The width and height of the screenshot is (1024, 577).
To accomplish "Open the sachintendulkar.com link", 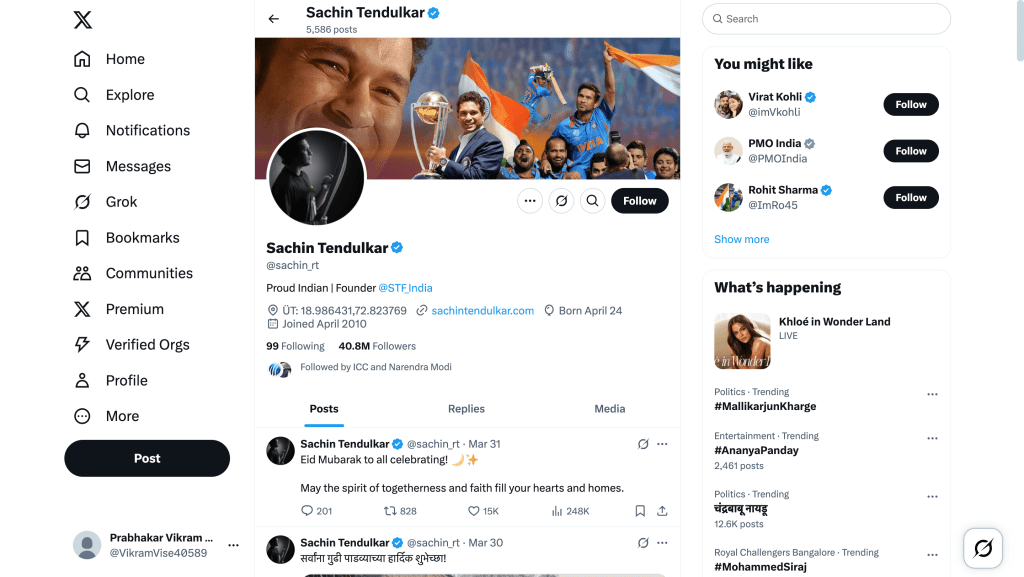I will [x=482, y=311].
